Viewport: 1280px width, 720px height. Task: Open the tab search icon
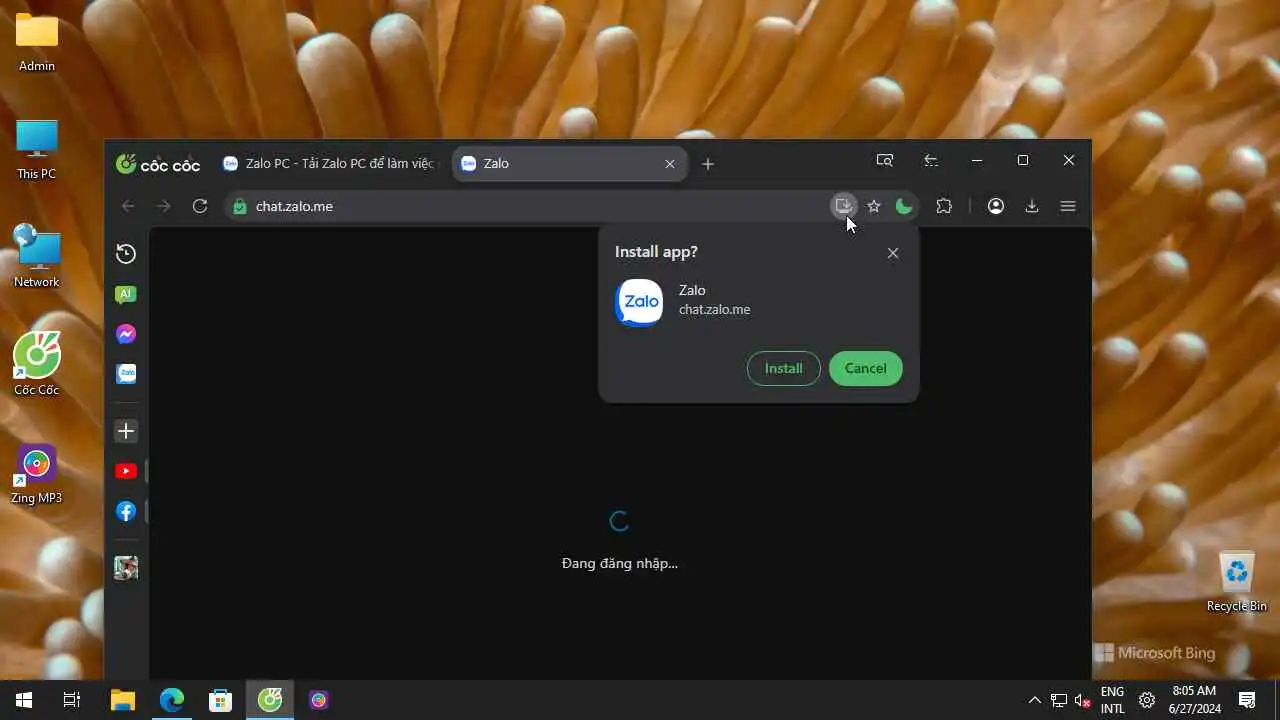[x=885, y=160]
